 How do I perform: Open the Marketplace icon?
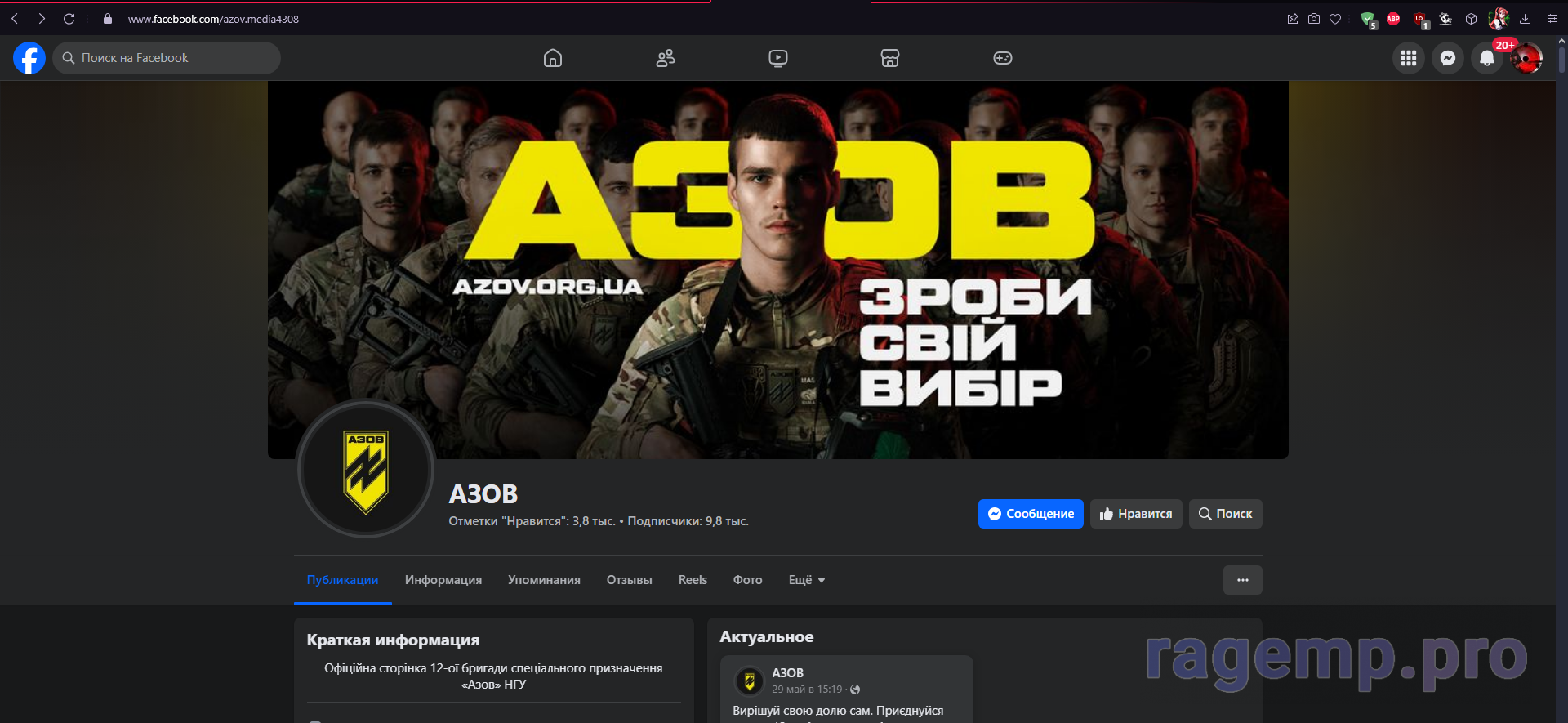(x=890, y=58)
